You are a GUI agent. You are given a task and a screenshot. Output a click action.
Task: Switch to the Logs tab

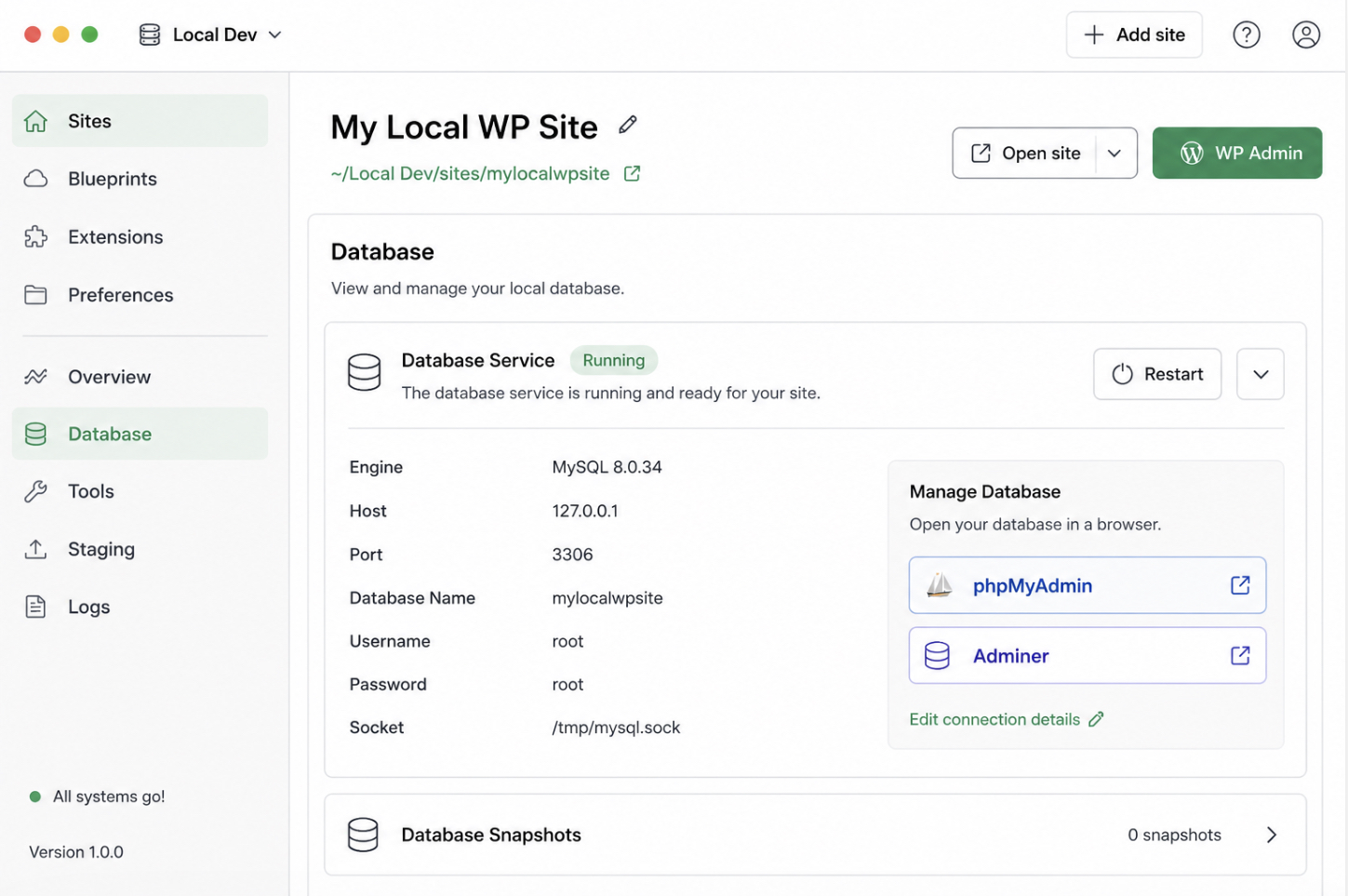pyautogui.click(x=140, y=607)
